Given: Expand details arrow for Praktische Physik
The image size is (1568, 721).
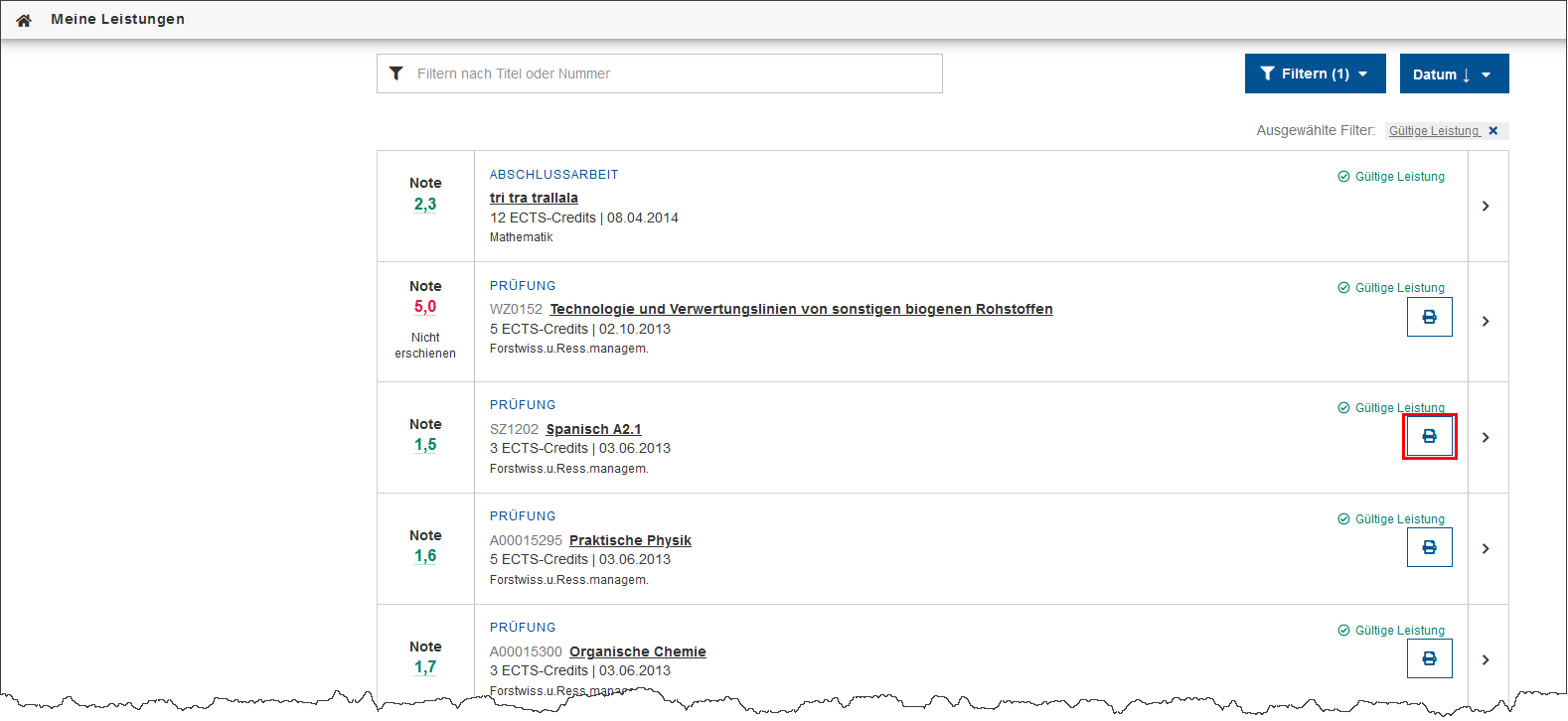Looking at the screenshot, I should click(x=1486, y=548).
